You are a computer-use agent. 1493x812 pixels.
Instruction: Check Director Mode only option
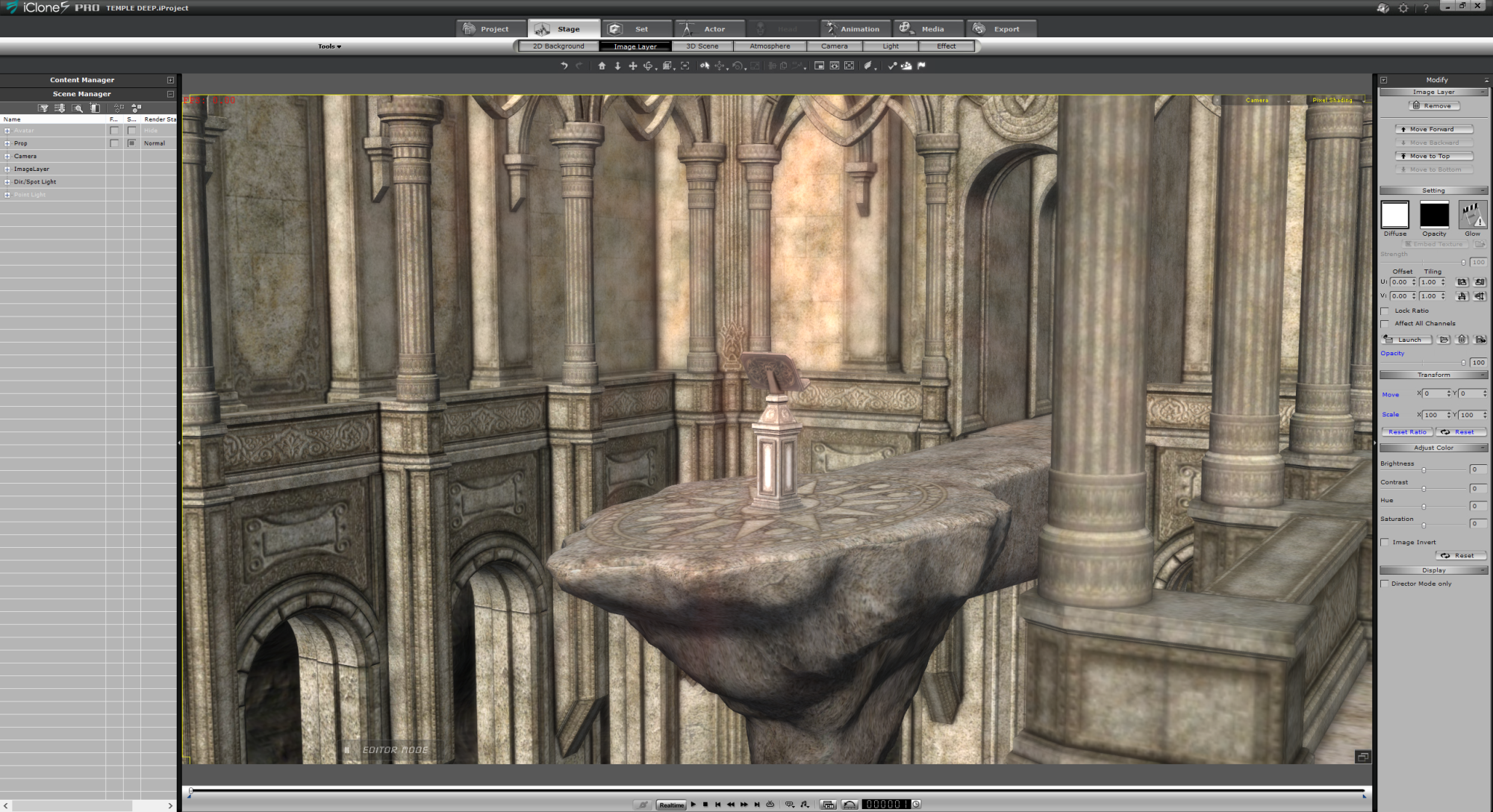pyautogui.click(x=1385, y=584)
